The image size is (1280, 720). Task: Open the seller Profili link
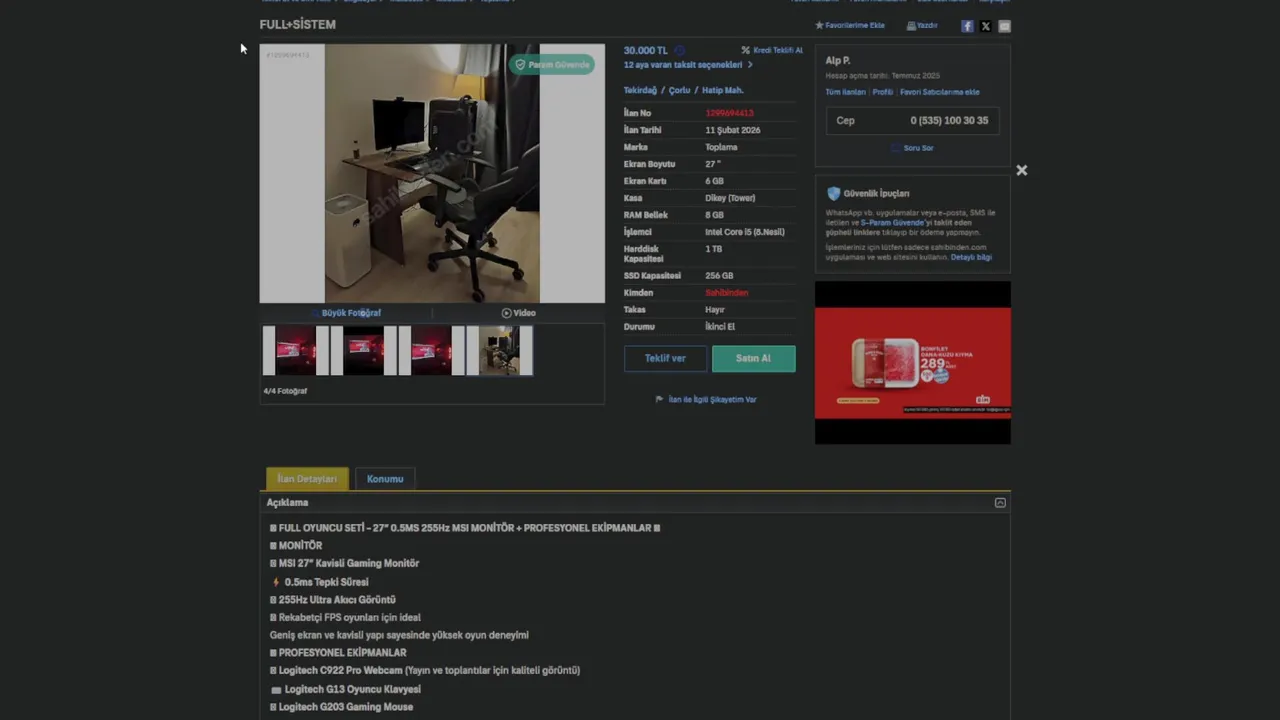point(883,92)
